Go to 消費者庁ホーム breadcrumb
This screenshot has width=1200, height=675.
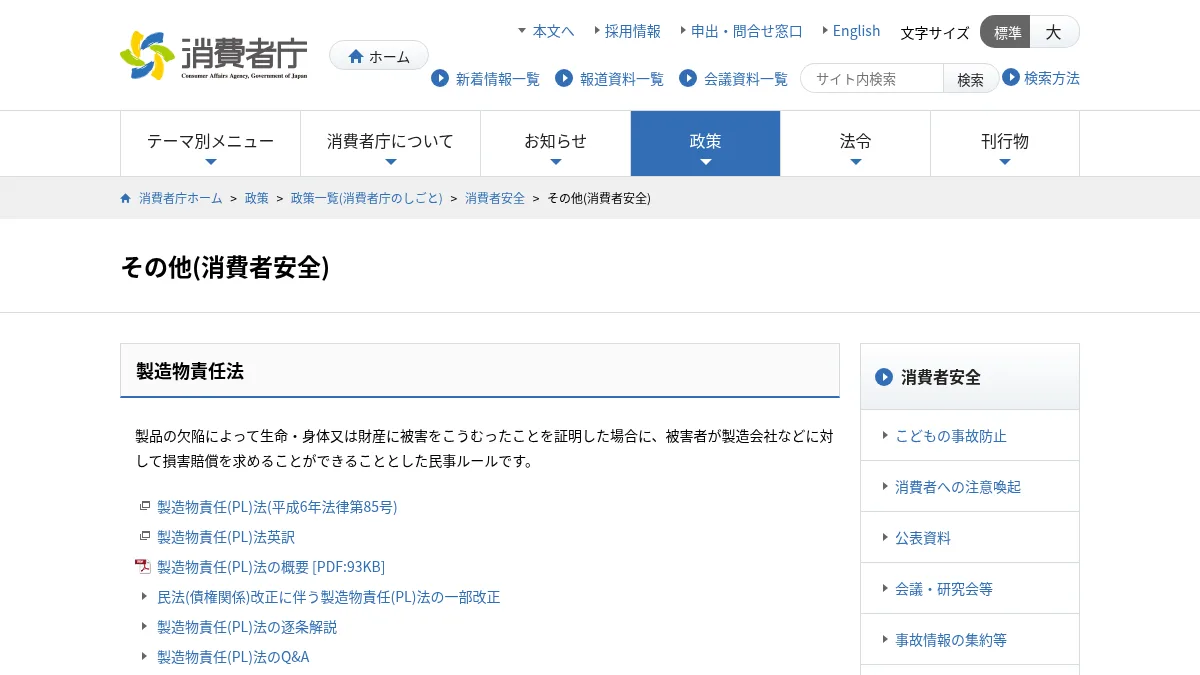pos(181,198)
